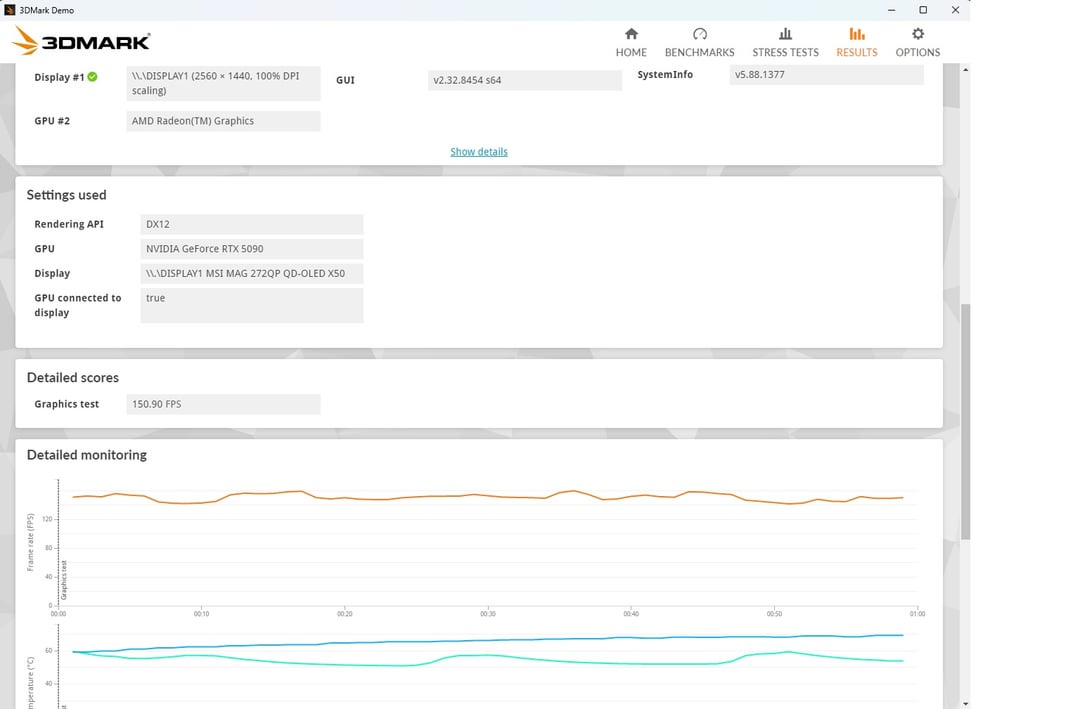Screen dimensions: 1080x709
Task: Click the DX12 rendering API value
Action: 252,225
